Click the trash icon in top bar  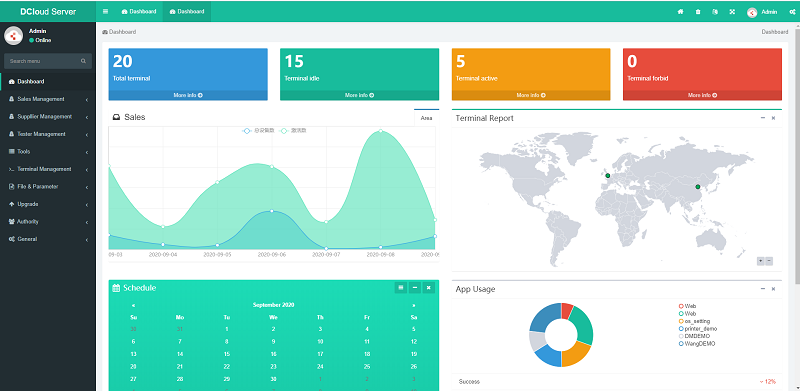click(x=698, y=12)
